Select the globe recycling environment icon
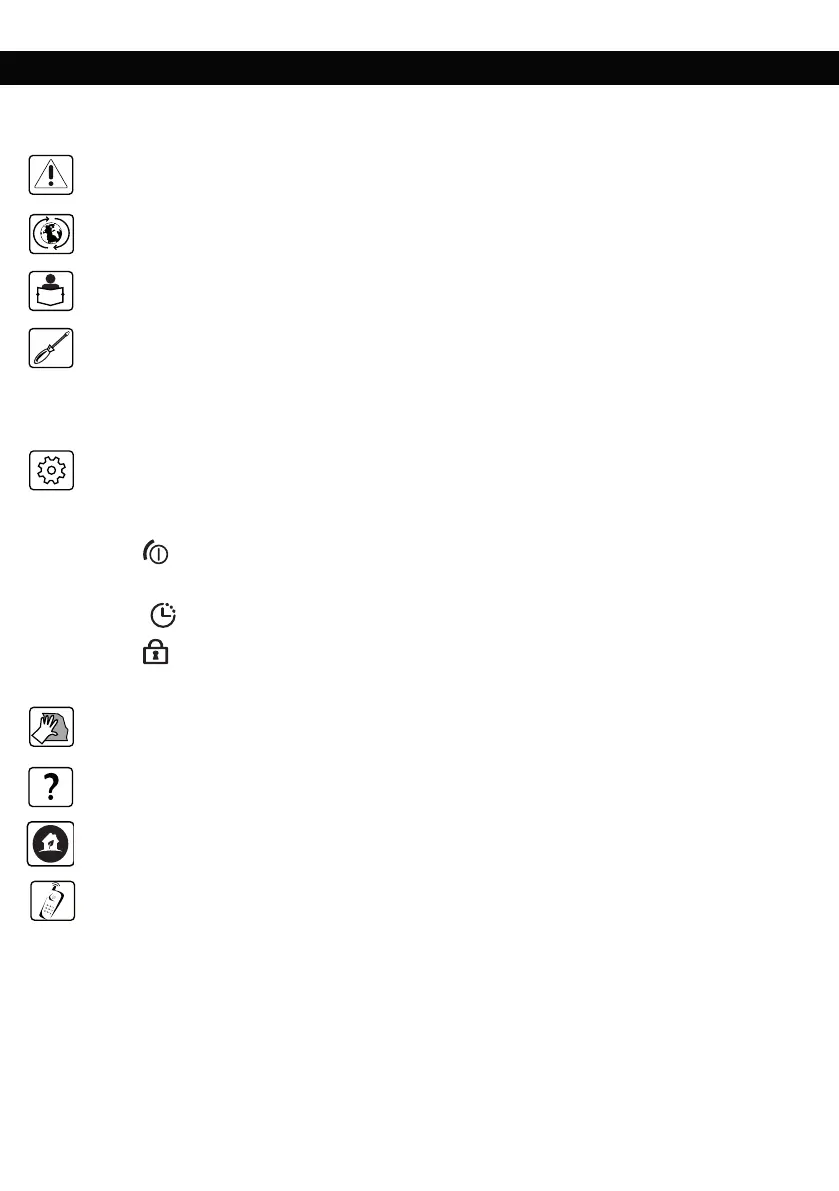 coord(51,234)
